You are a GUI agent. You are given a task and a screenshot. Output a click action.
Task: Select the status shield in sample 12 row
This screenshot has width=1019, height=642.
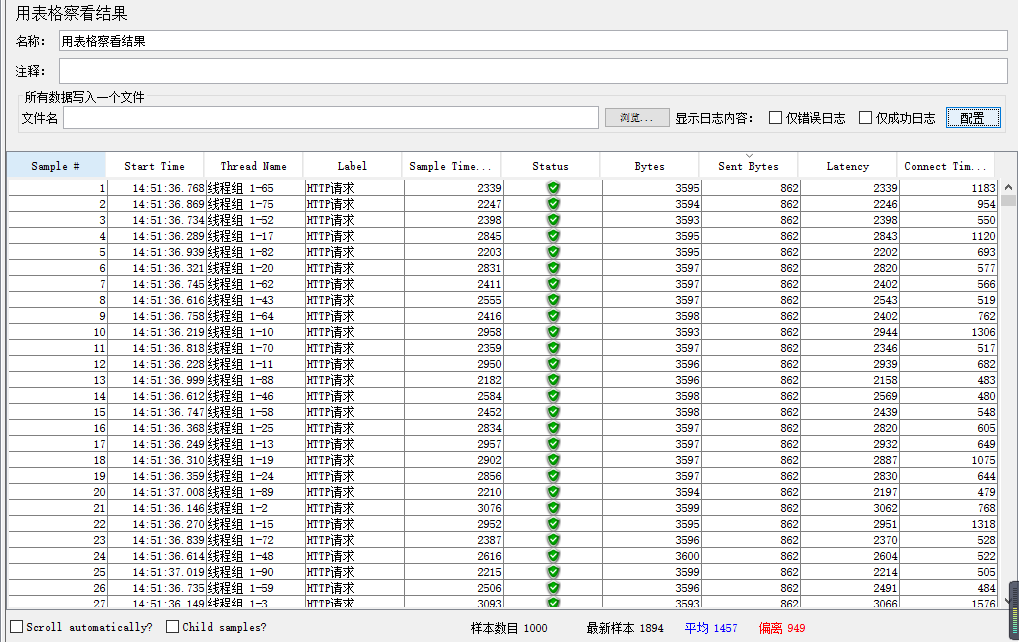tap(553, 364)
